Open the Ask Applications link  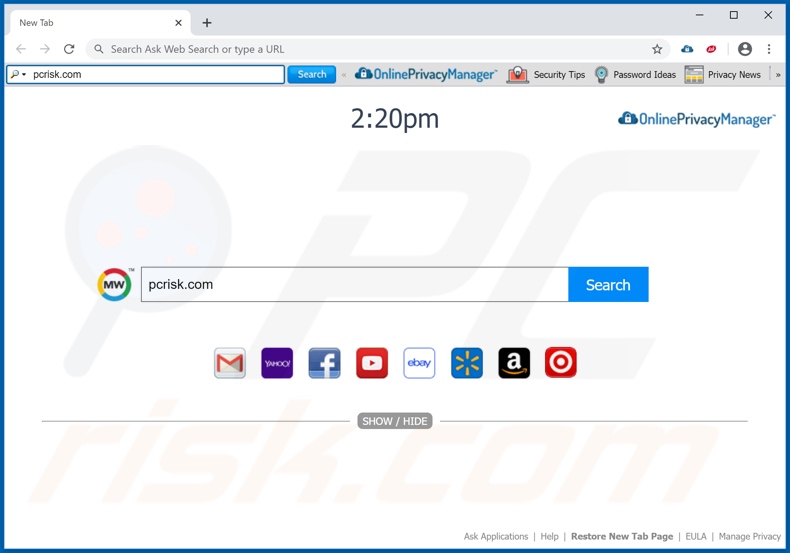tap(496, 536)
